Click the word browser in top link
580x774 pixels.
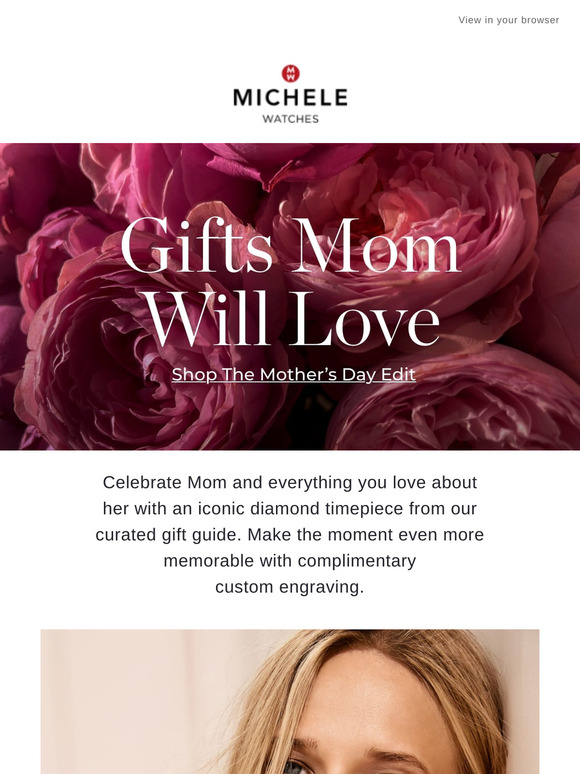[x=540, y=20]
